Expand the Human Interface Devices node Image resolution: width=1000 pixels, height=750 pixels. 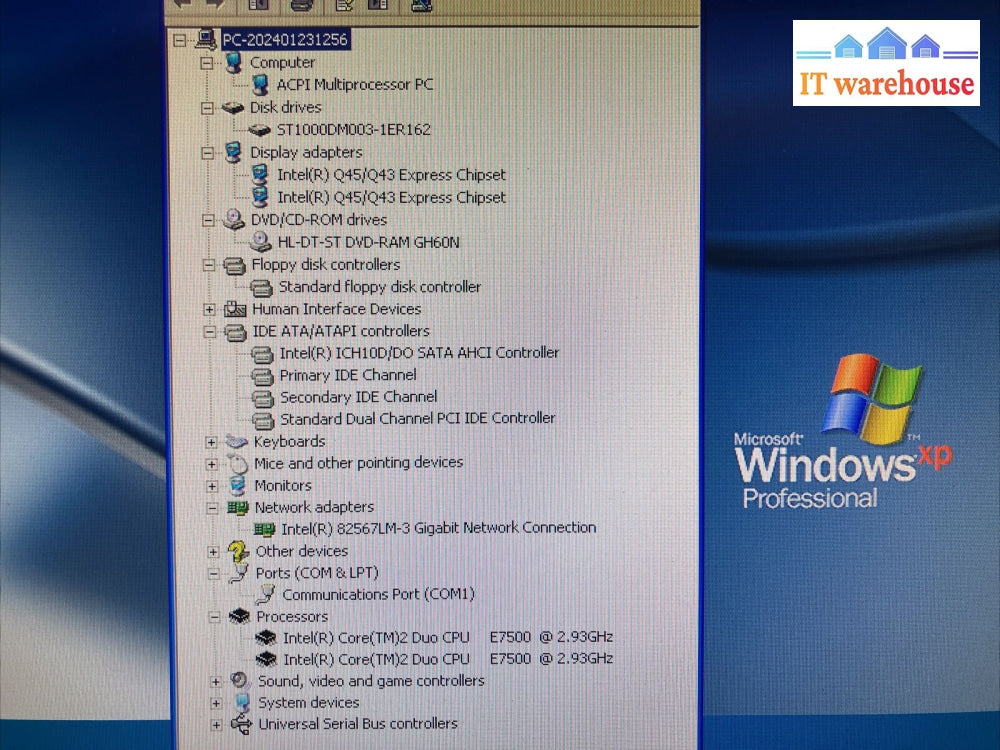[x=210, y=310]
